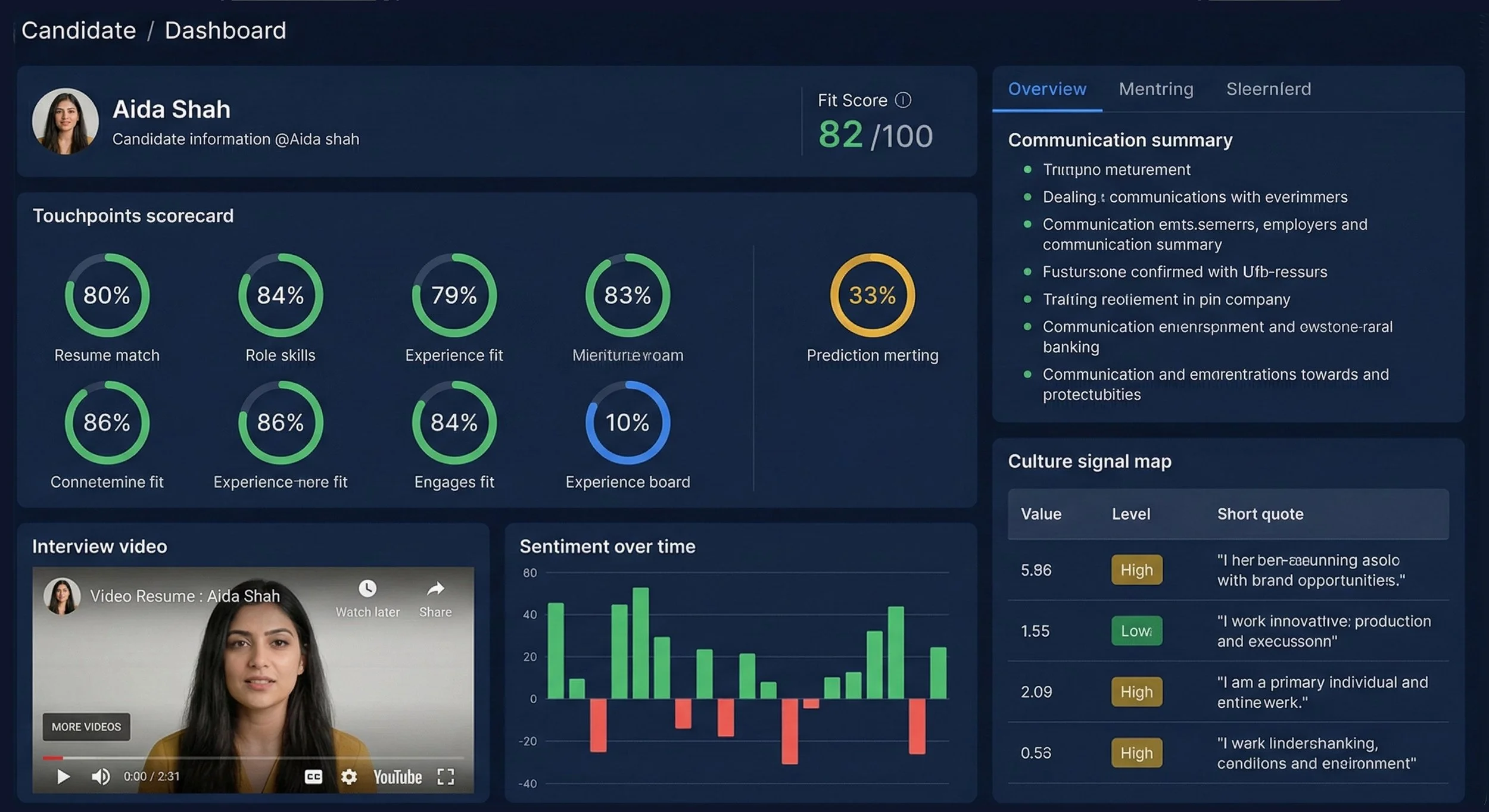Select the Resume match 80% ring
1489x812 pixels.
click(106, 295)
